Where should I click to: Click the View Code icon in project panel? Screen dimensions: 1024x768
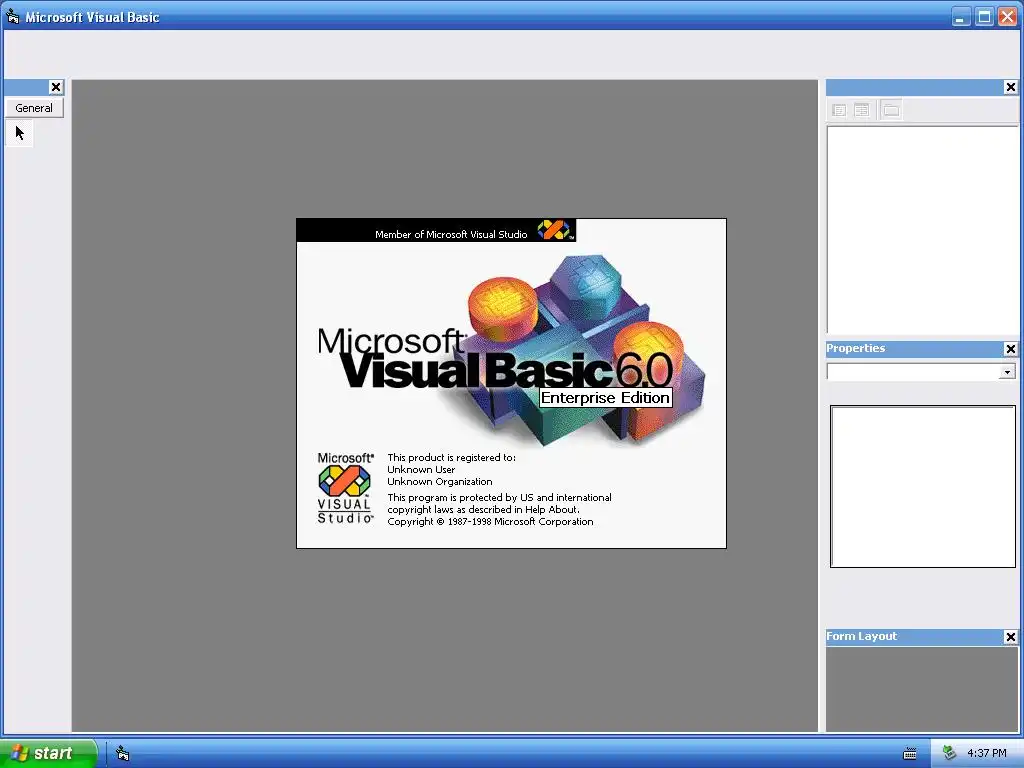pyautogui.click(x=839, y=110)
